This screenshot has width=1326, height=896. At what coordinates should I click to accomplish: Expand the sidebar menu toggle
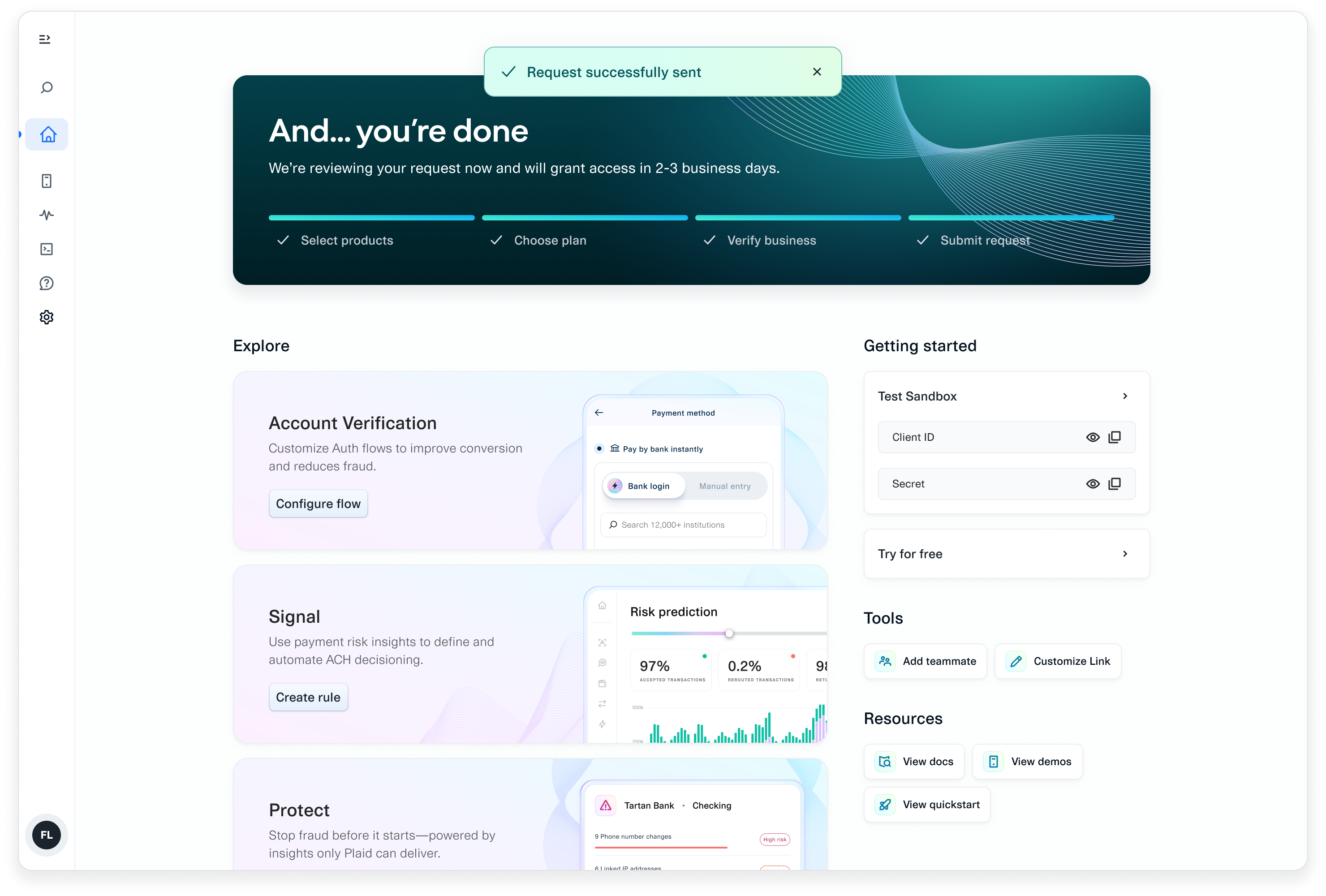coord(45,39)
